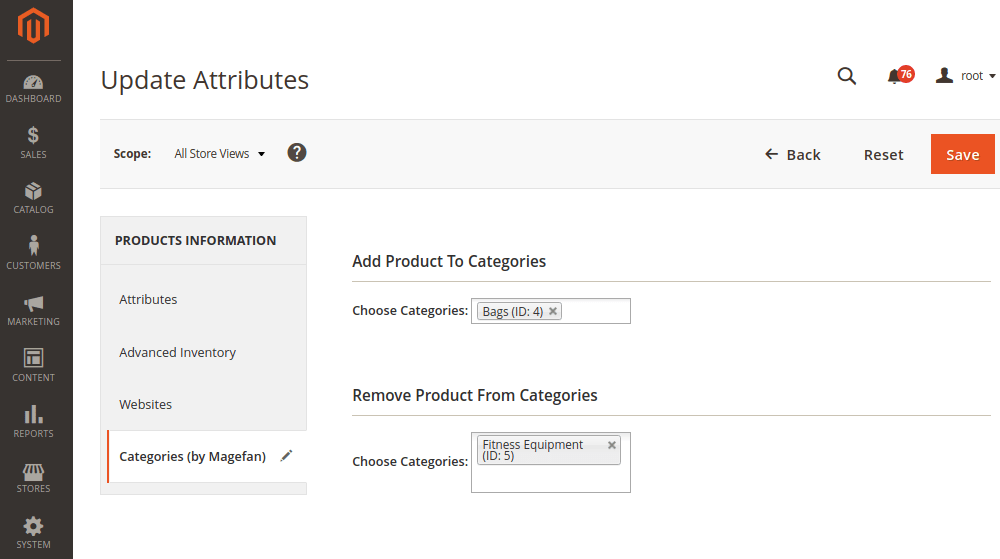
Task: Go Back to the previous page
Action: [792, 155]
